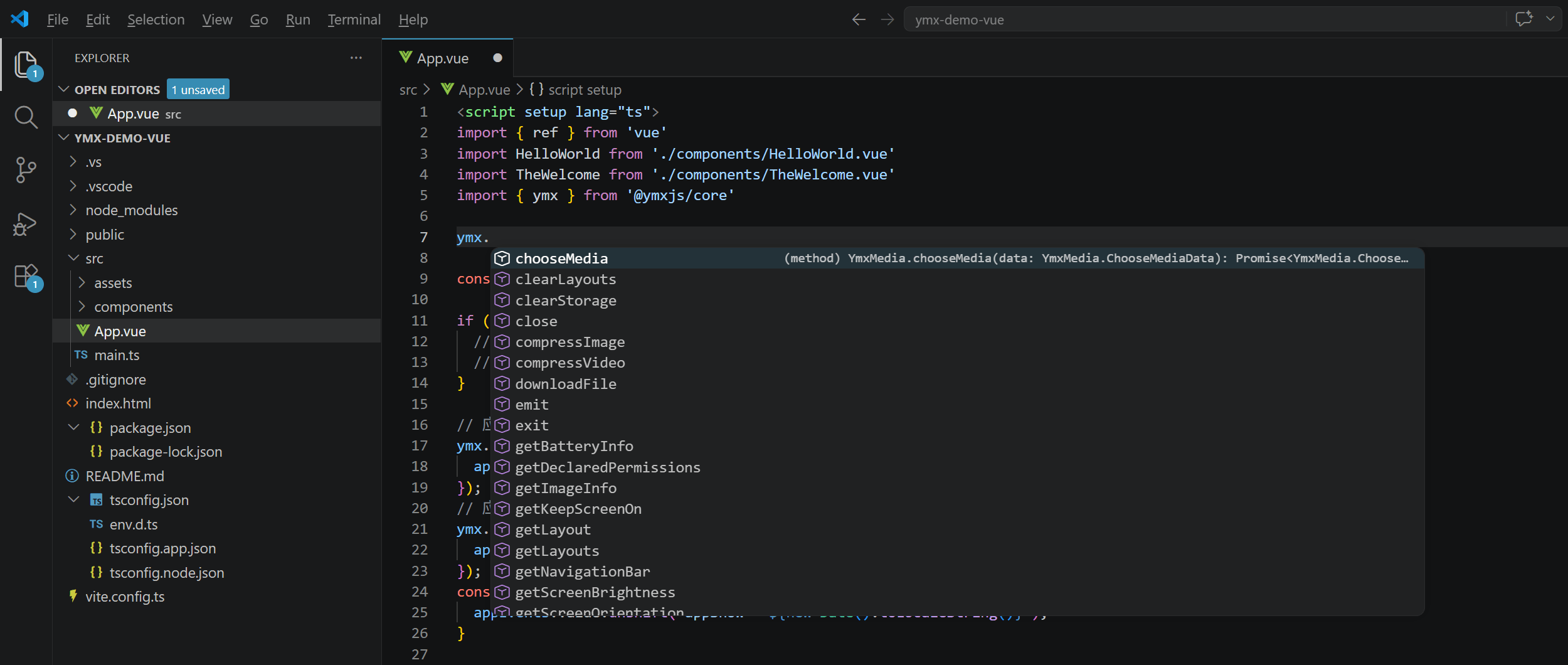Open Run and Debug view

[26, 224]
